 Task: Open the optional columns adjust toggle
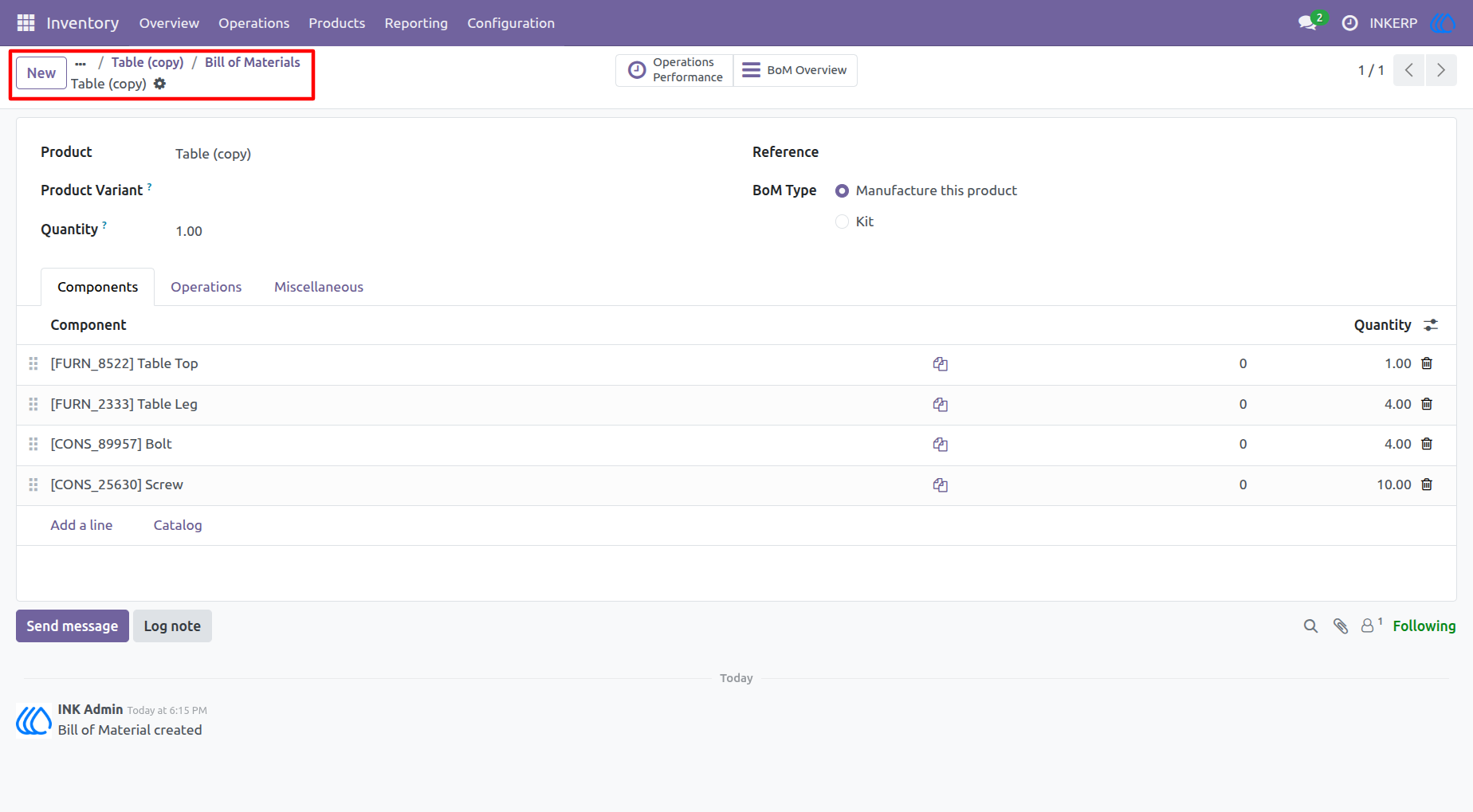point(1431,325)
